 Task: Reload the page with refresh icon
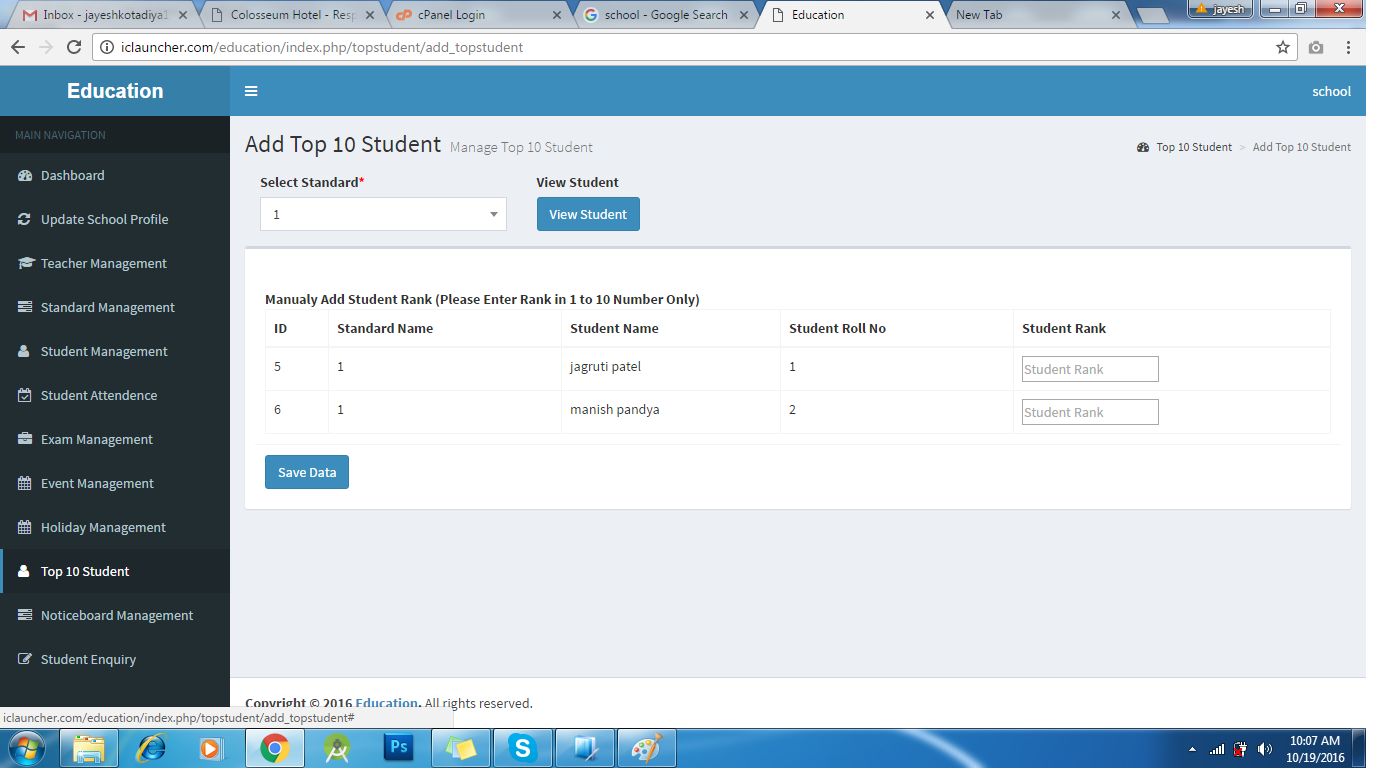[x=73, y=47]
